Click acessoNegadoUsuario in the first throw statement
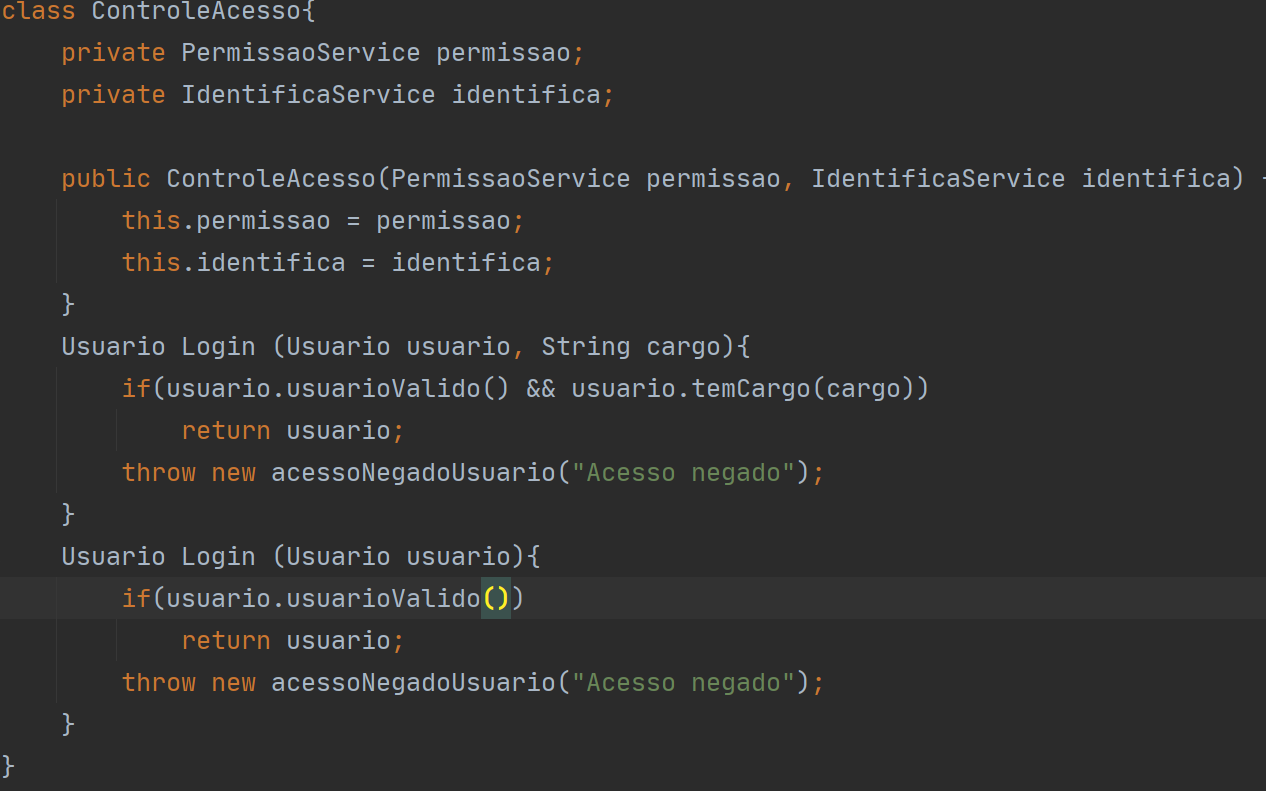This screenshot has height=791, width=1266. click(412, 473)
